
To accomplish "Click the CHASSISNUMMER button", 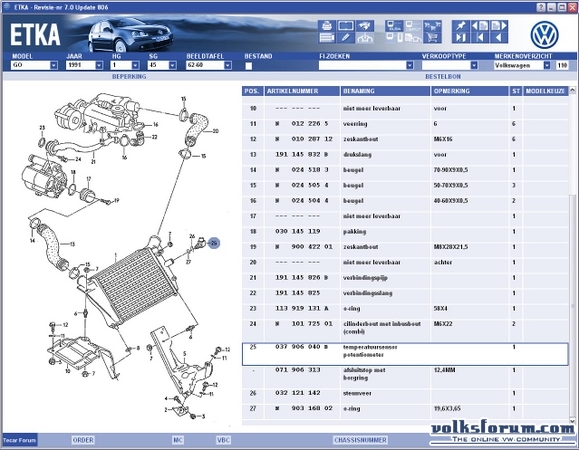I will [x=360, y=440].
